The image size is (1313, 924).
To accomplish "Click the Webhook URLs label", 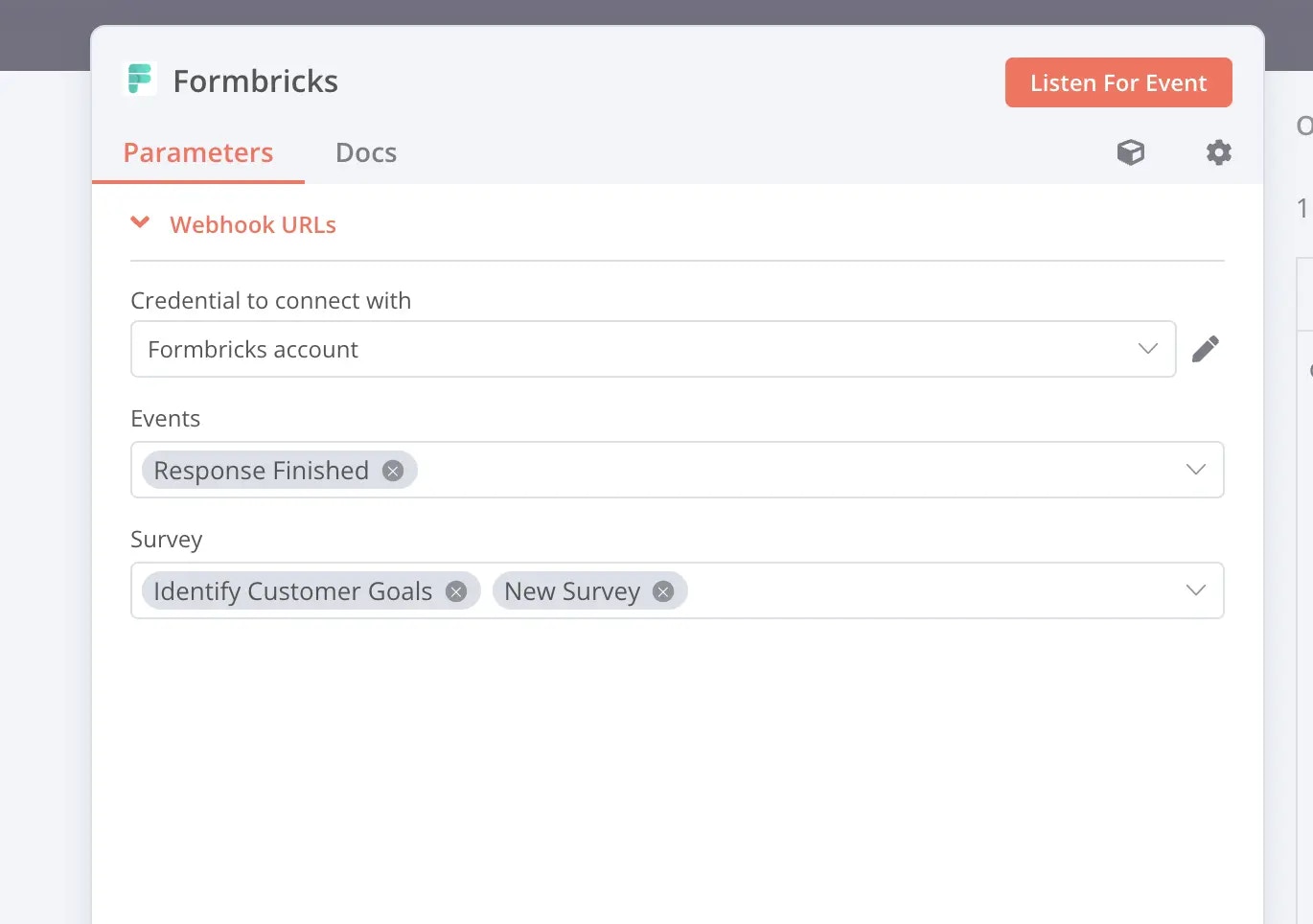I will (253, 225).
